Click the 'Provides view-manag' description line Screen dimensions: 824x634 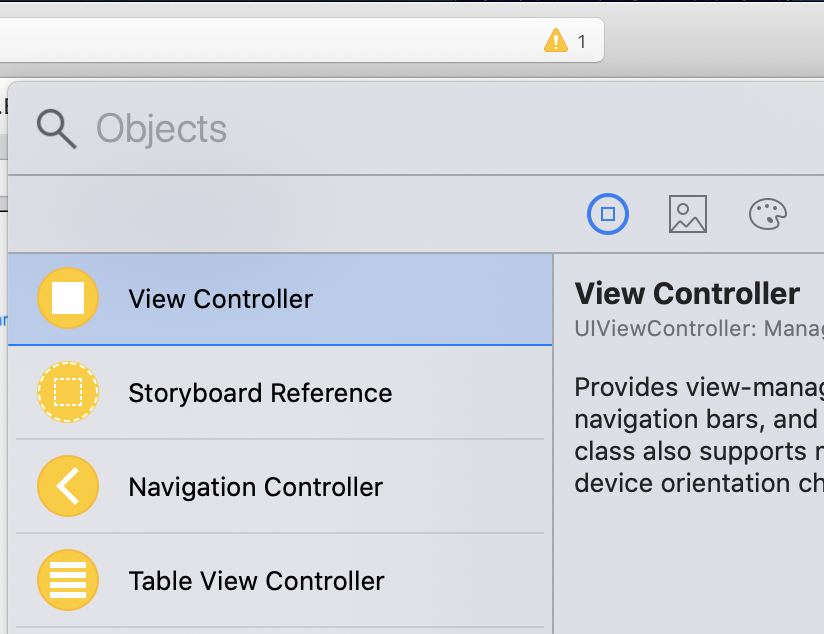(x=698, y=388)
